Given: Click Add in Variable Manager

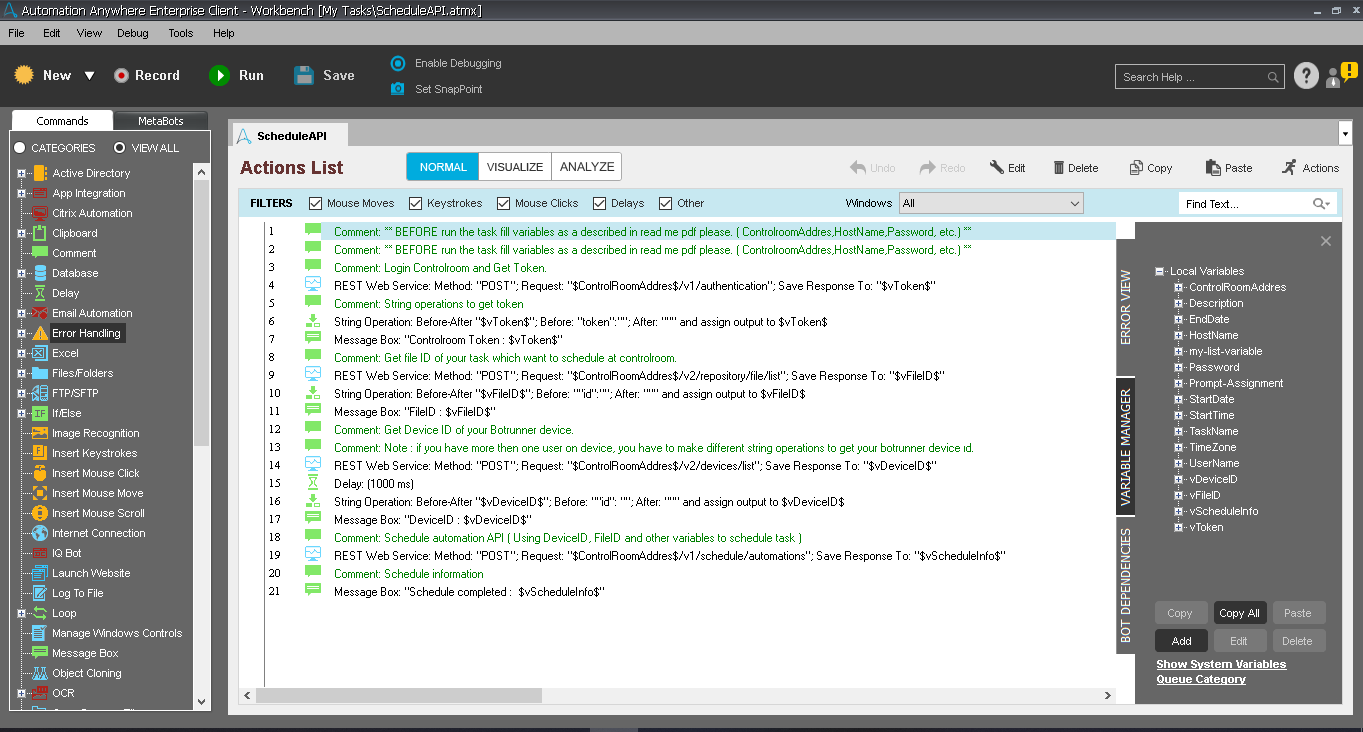Looking at the screenshot, I should click(x=1181, y=641).
